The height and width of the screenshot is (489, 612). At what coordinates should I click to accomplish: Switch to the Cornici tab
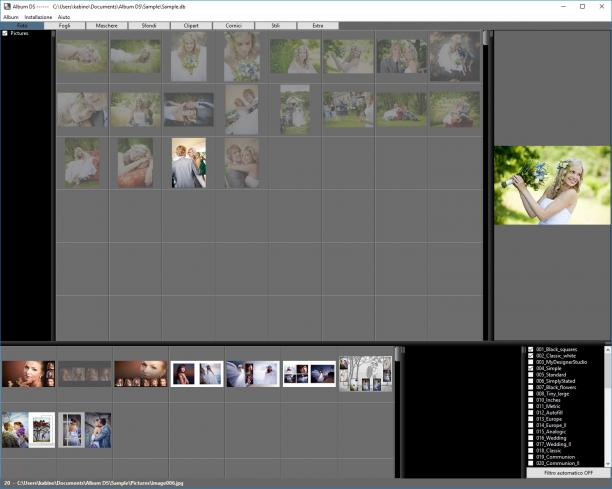[233, 26]
